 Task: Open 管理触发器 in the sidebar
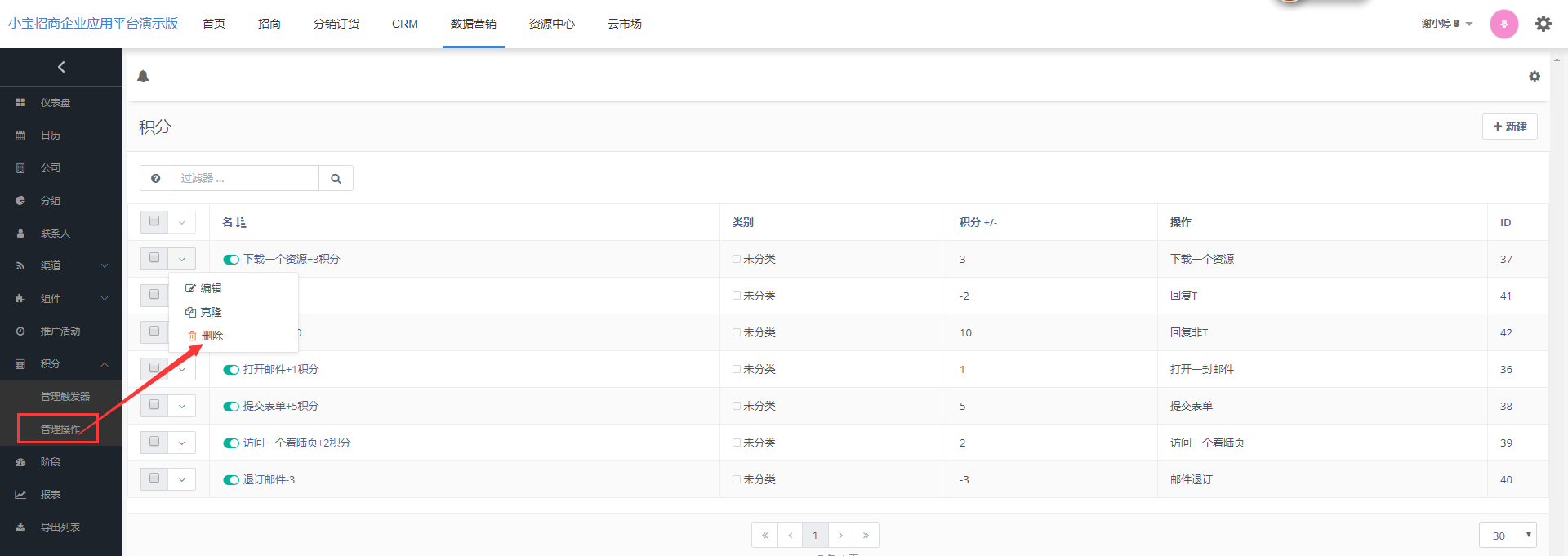pyautogui.click(x=65, y=396)
